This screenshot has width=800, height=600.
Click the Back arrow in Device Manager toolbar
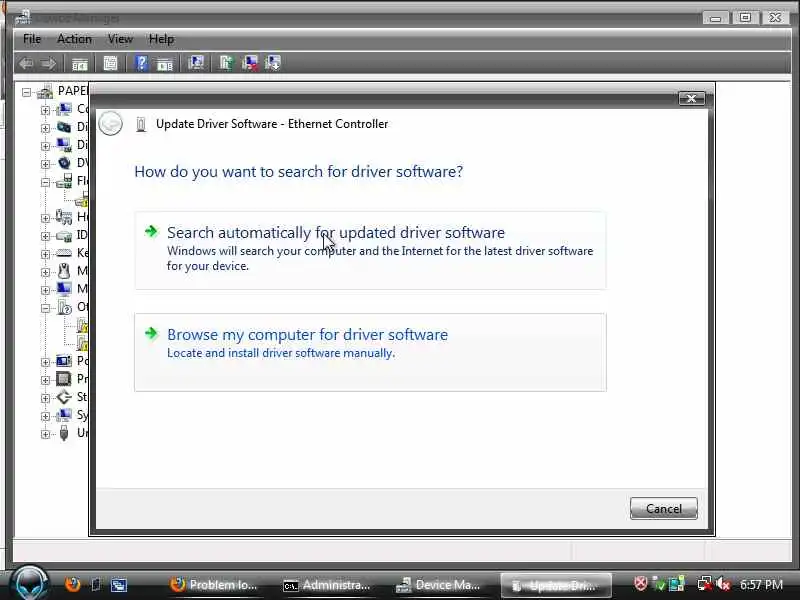[26, 63]
